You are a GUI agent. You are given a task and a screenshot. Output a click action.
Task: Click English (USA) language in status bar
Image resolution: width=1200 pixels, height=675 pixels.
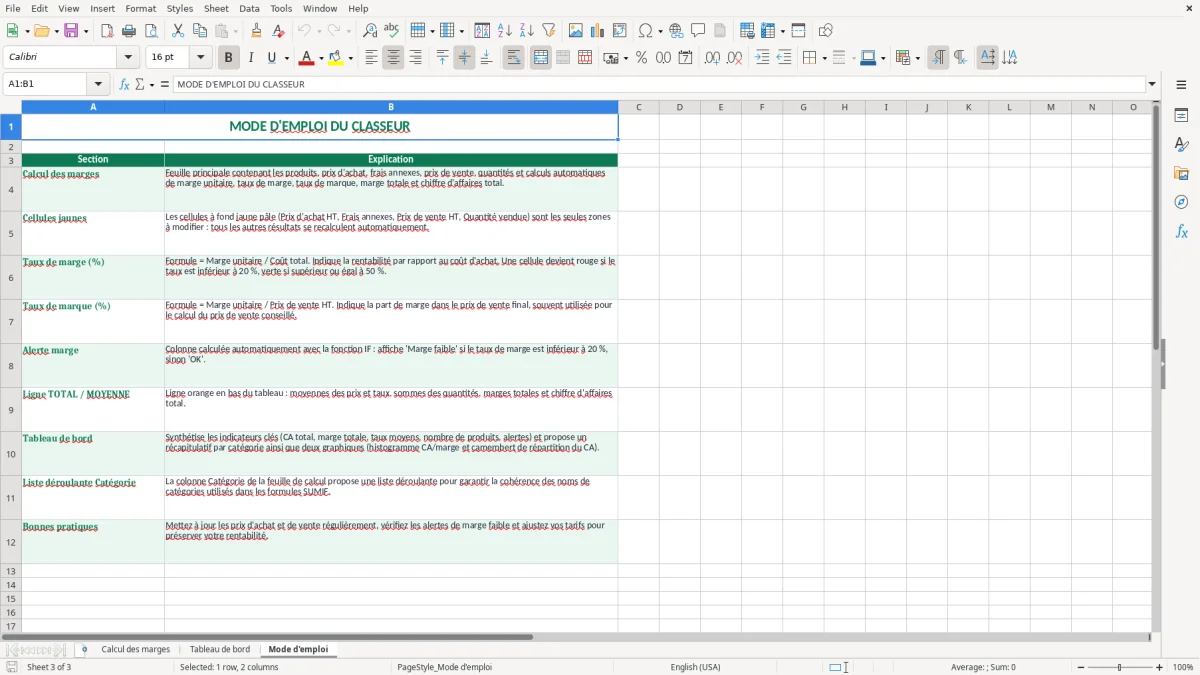click(x=695, y=667)
